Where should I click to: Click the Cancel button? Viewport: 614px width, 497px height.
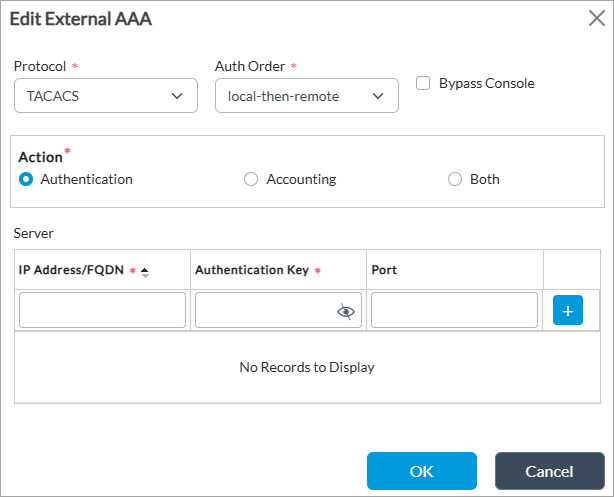pyautogui.click(x=549, y=471)
